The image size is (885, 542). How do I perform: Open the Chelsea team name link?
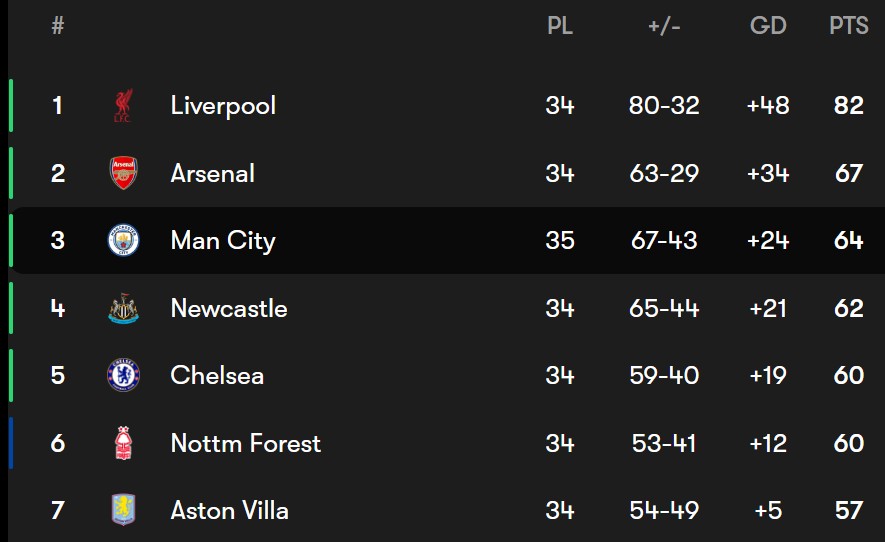click(x=217, y=375)
